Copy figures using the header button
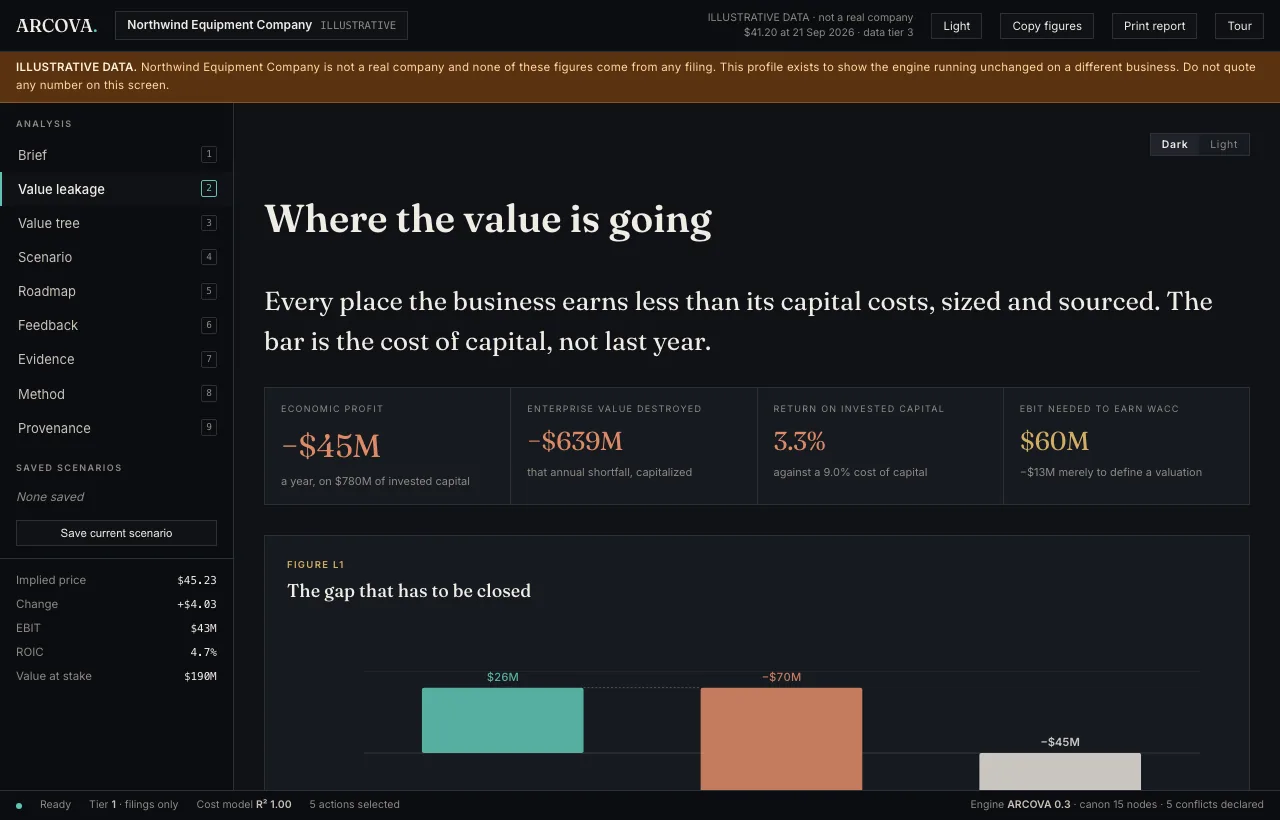 (1047, 26)
